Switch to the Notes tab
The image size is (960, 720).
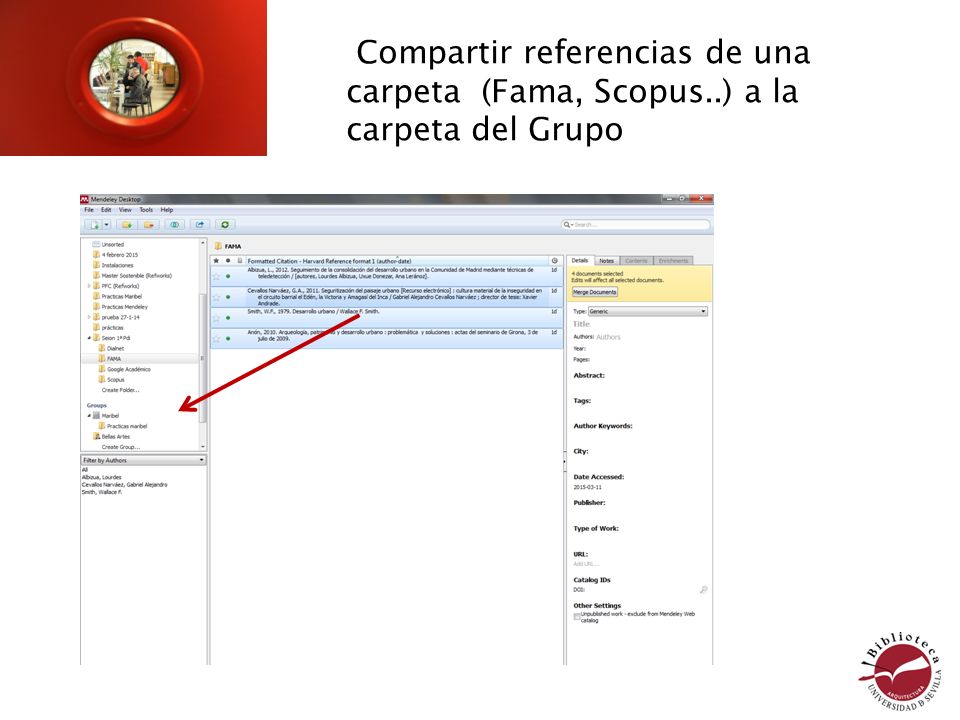tap(606, 261)
